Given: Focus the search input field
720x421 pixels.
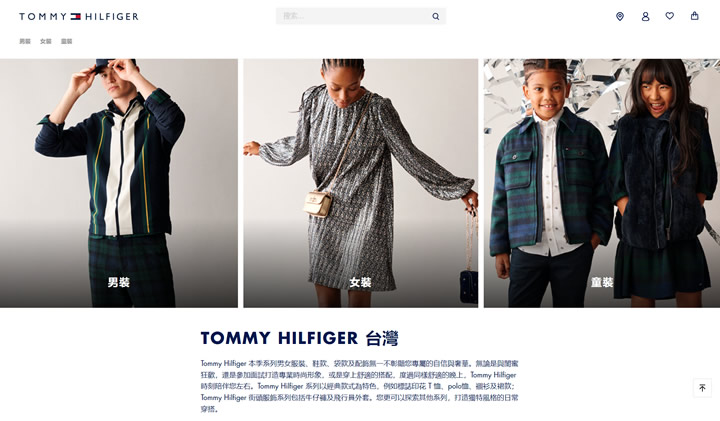Looking at the screenshot, I should tap(354, 16).
